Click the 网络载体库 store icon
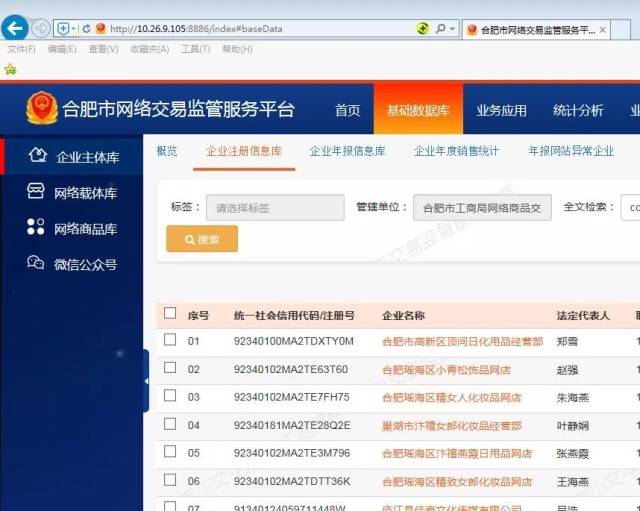The image size is (640, 511). click(x=36, y=191)
